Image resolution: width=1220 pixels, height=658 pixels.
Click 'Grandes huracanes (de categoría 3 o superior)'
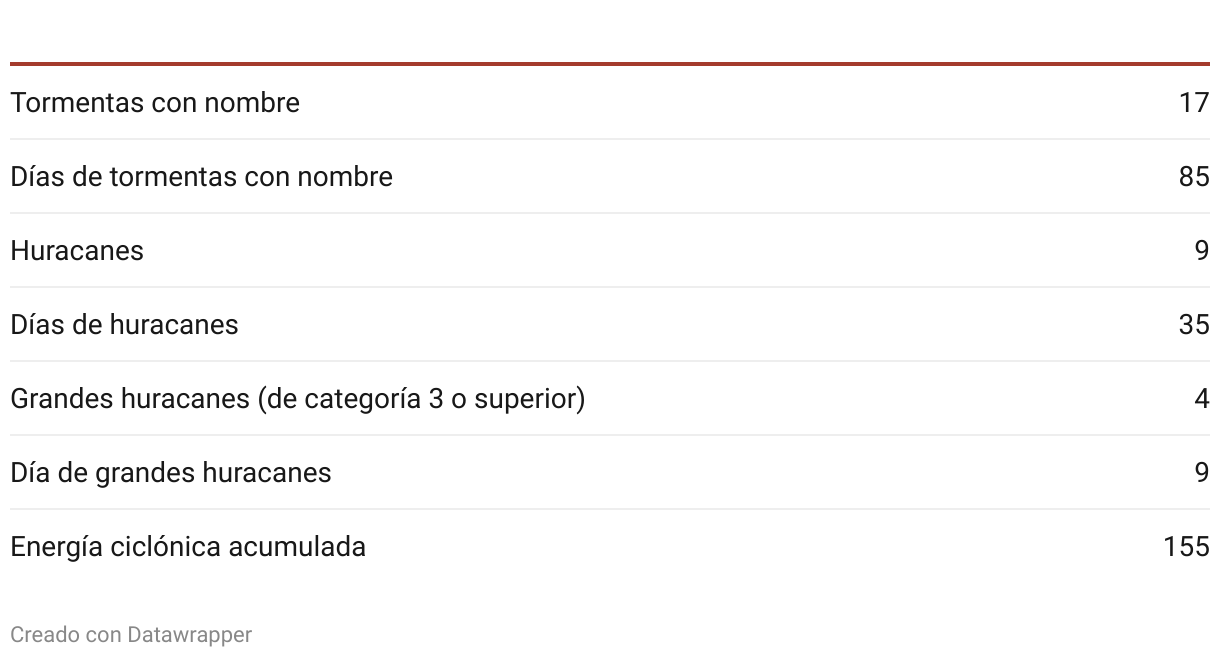[x=298, y=399]
